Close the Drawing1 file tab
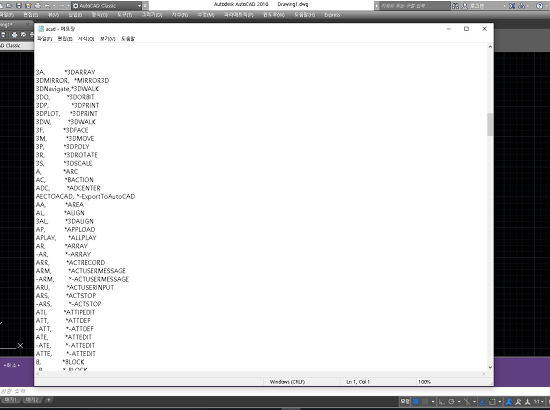This screenshot has height=410, width=550. [x=27, y=25]
